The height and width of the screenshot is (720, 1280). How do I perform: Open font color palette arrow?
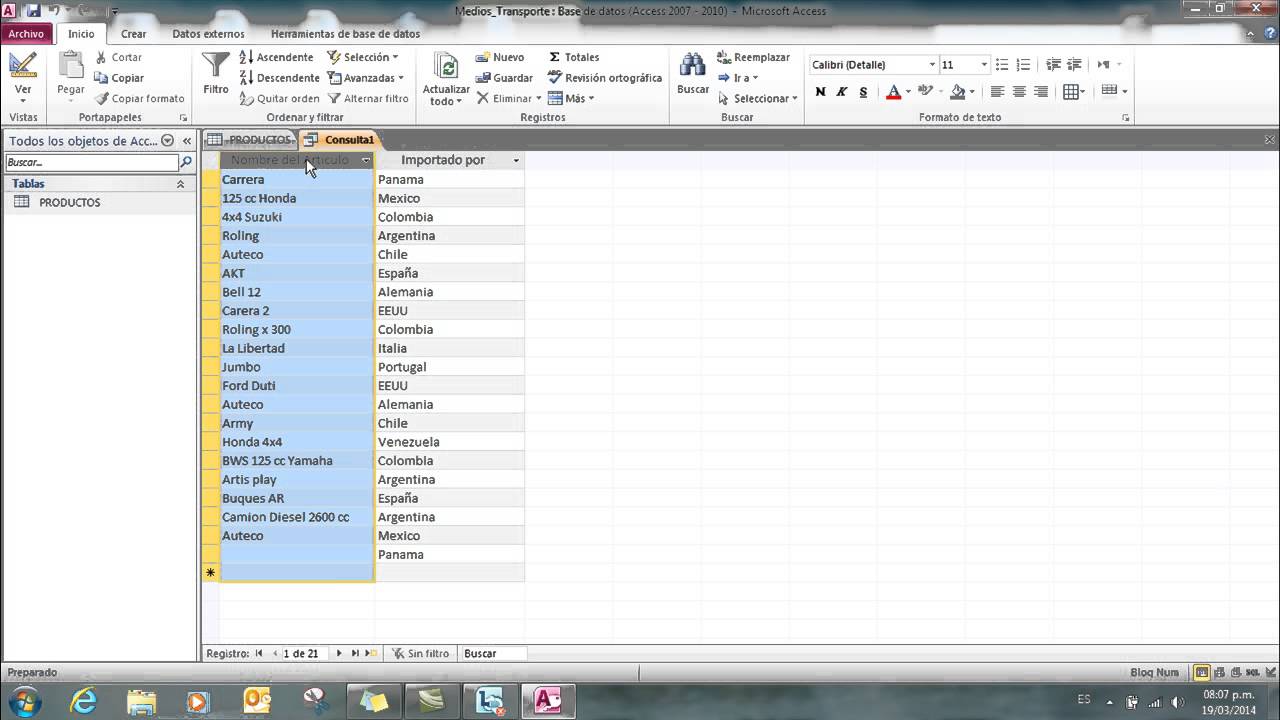[x=908, y=92]
